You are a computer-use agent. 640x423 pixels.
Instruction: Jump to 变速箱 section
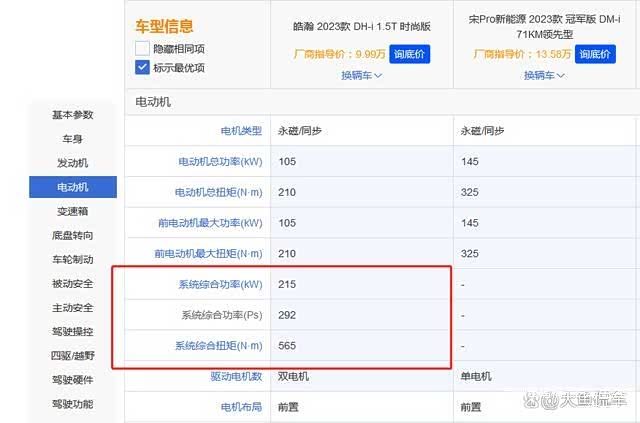tap(72, 211)
